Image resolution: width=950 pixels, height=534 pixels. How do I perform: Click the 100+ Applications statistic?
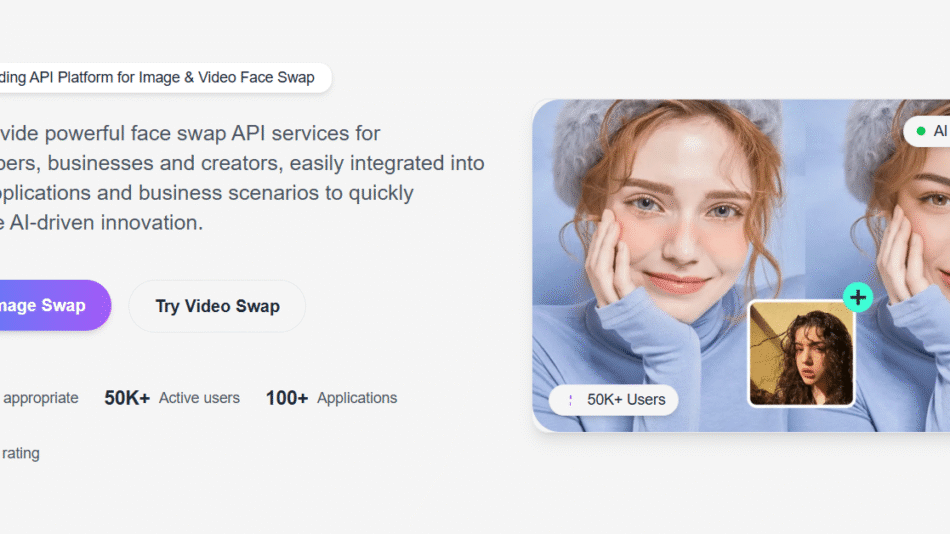(331, 398)
